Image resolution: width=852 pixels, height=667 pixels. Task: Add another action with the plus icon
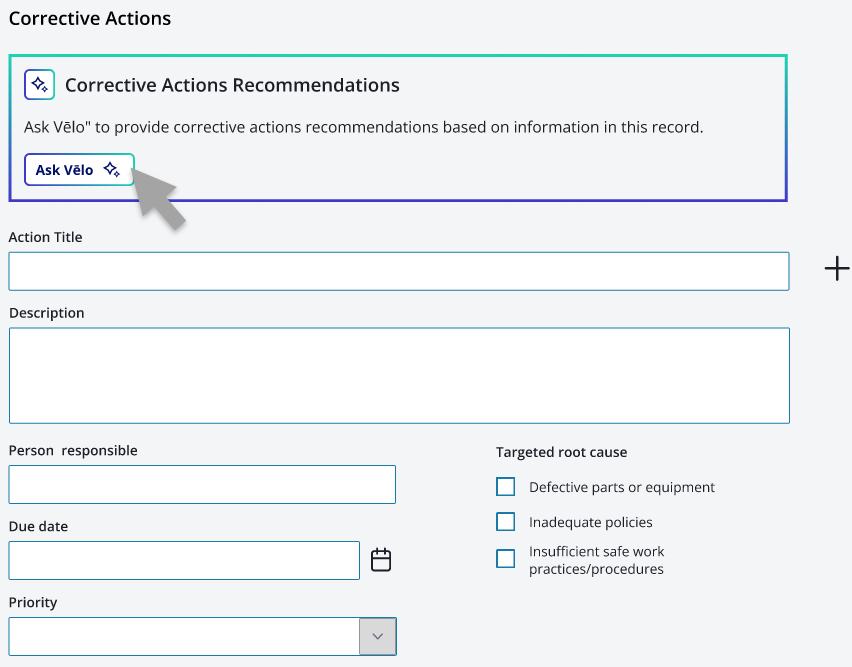tap(837, 269)
